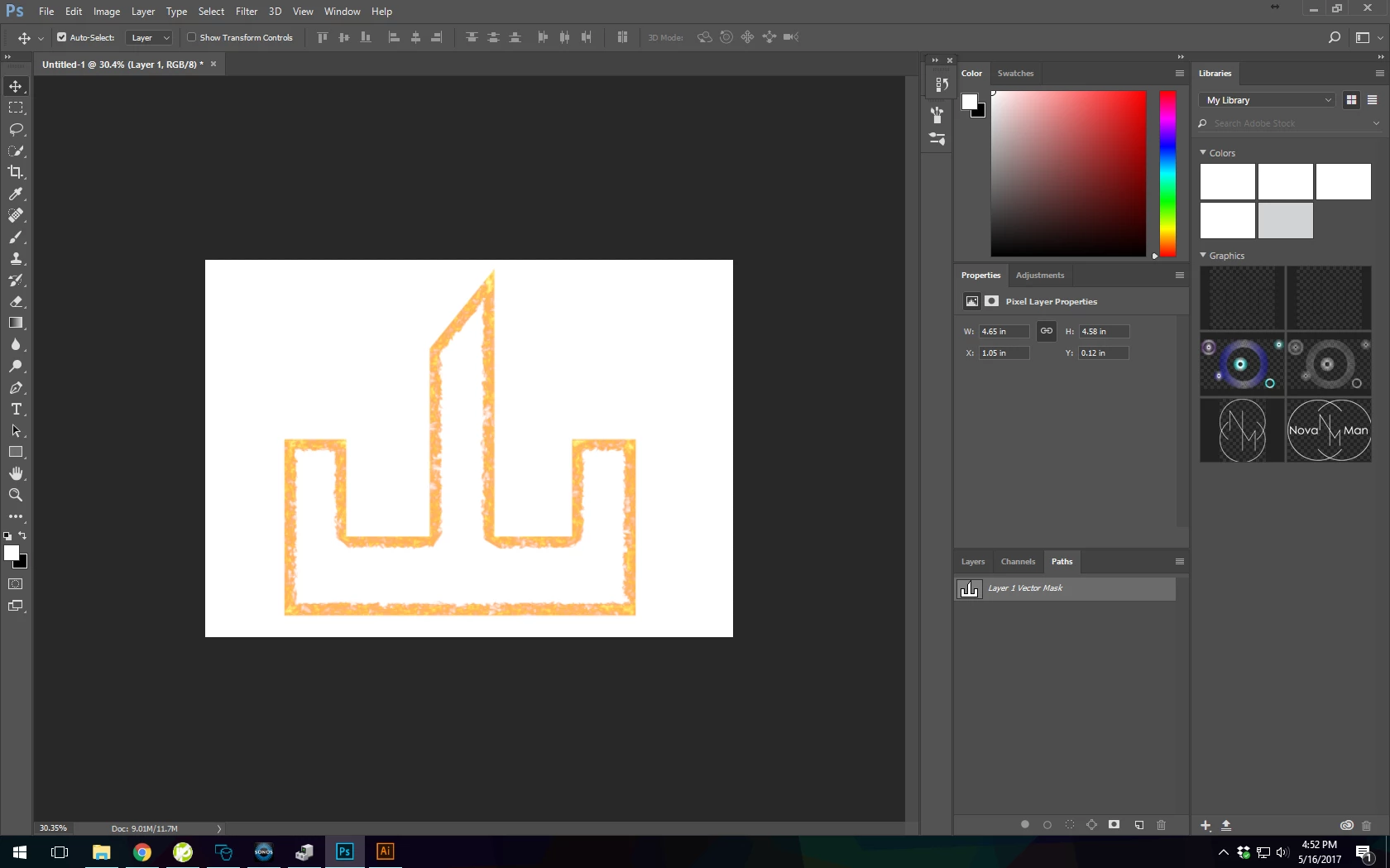Screen dimensions: 1390x868
Task: Select the Eyedropper tool
Action: pos(16,194)
